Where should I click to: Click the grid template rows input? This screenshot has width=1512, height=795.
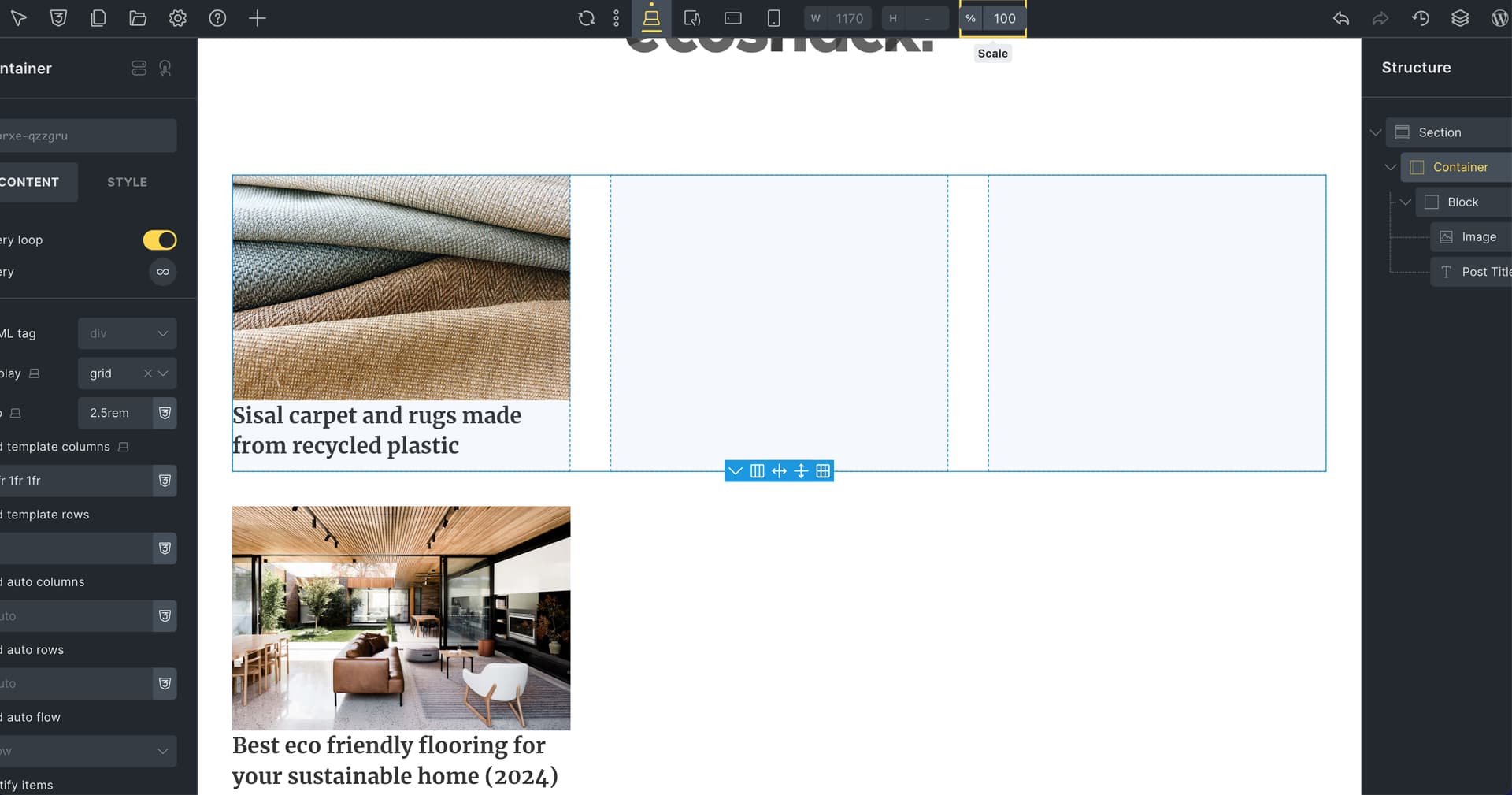(76, 548)
